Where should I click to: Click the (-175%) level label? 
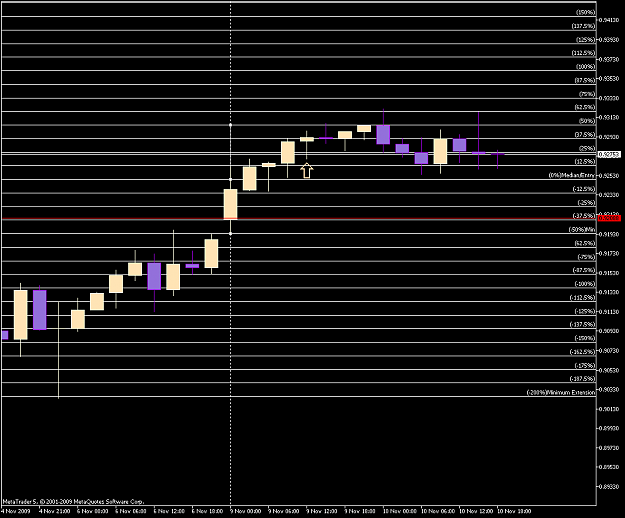585,365
